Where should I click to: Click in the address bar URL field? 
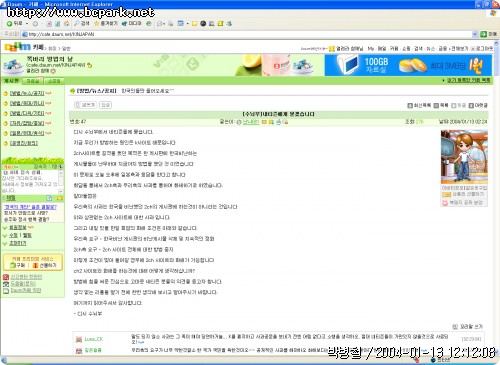click(x=247, y=34)
